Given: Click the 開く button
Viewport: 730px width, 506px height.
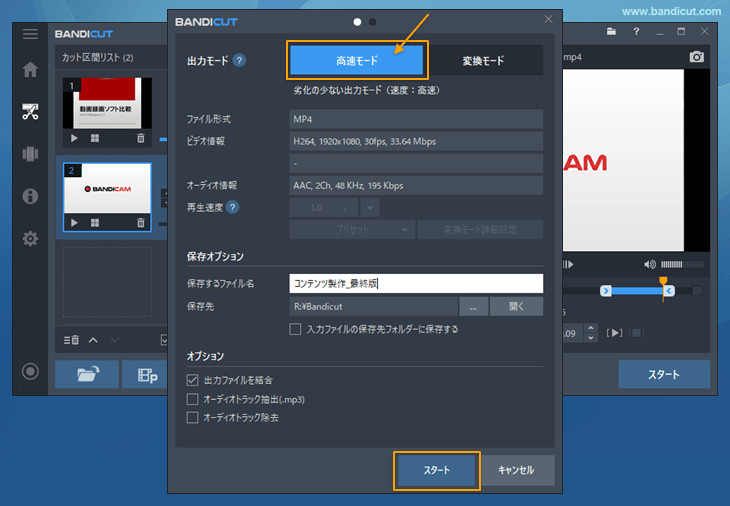Looking at the screenshot, I should (x=516, y=306).
